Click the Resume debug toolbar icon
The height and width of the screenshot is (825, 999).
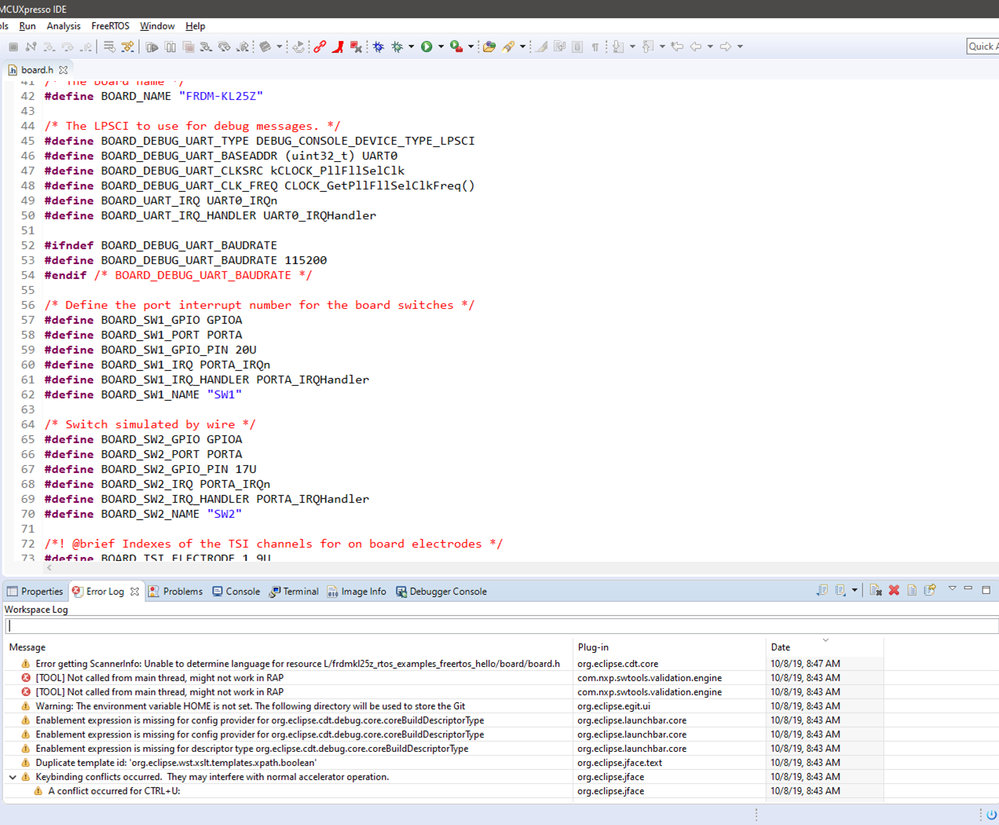coord(152,47)
